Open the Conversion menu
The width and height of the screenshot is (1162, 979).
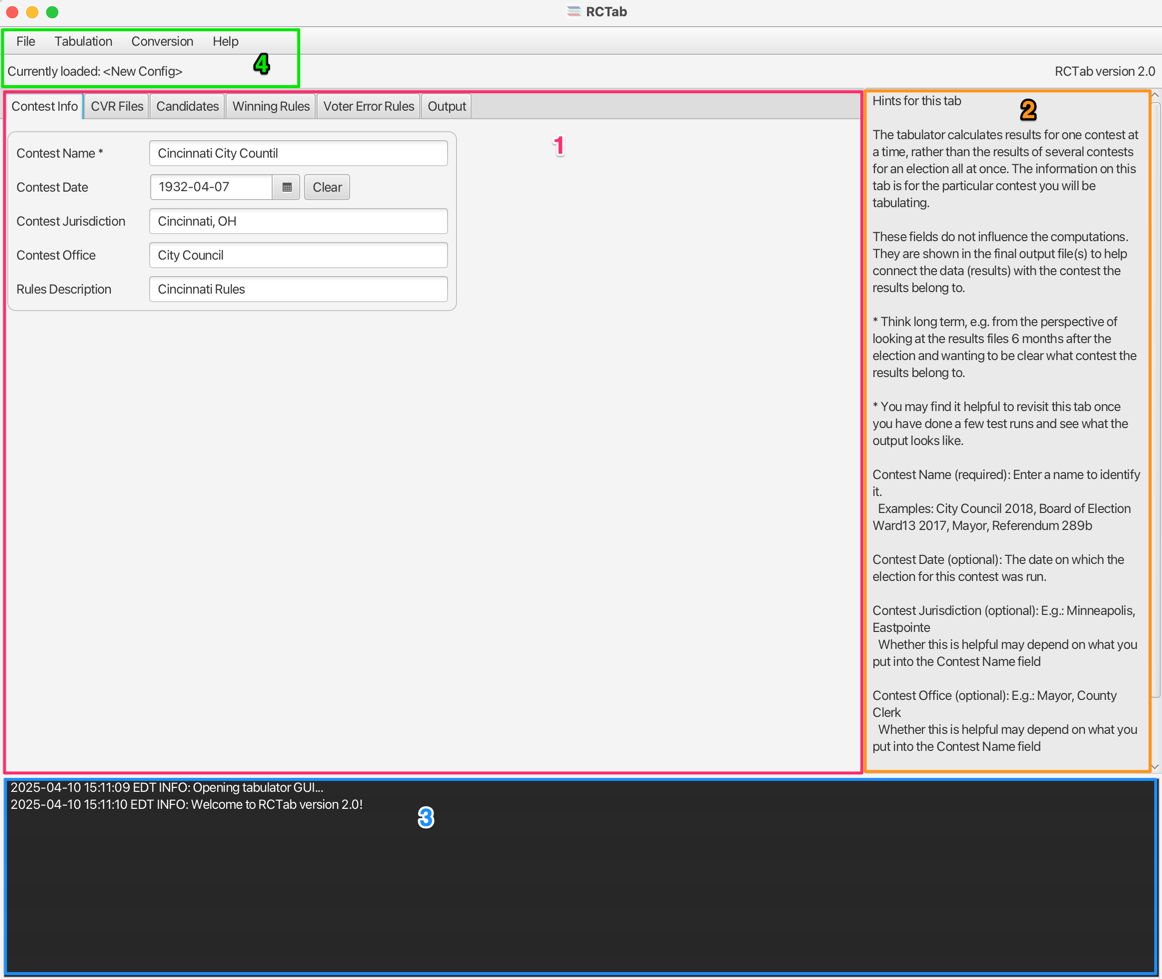click(x=162, y=42)
